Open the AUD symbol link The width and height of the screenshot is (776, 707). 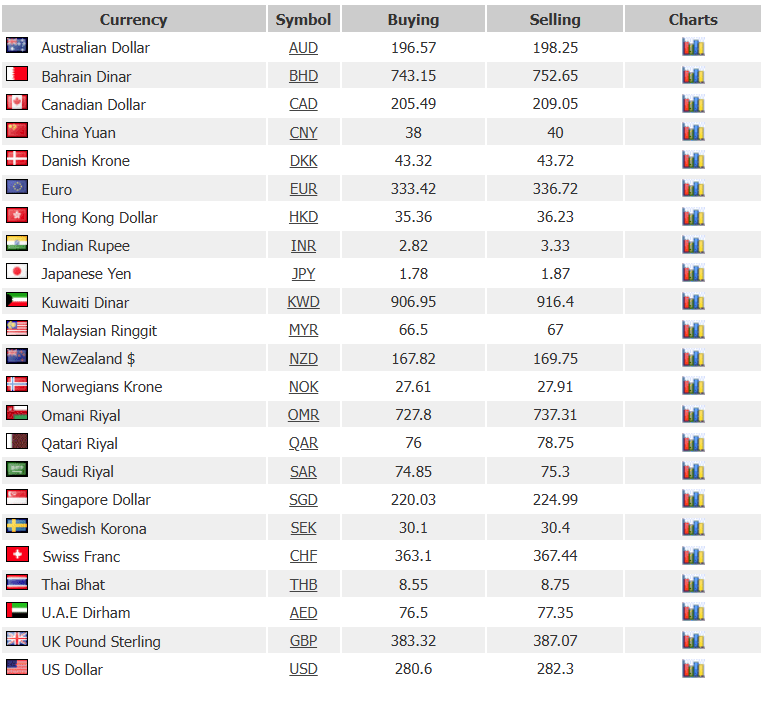(303, 48)
